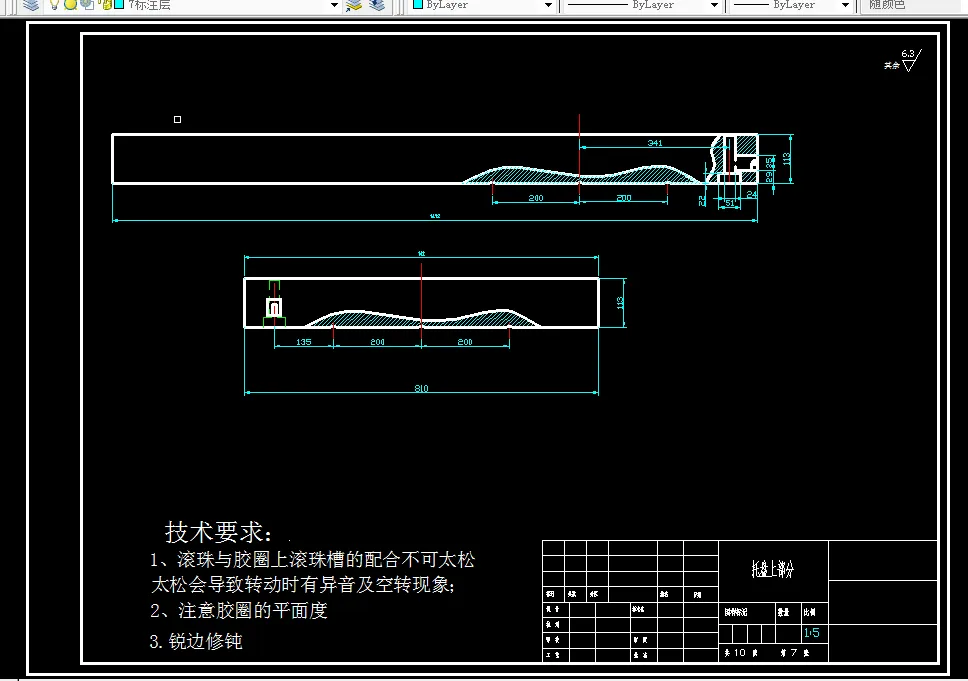Select the 341 dimension text
The width and height of the screenshot is (968, 681).
654,143
